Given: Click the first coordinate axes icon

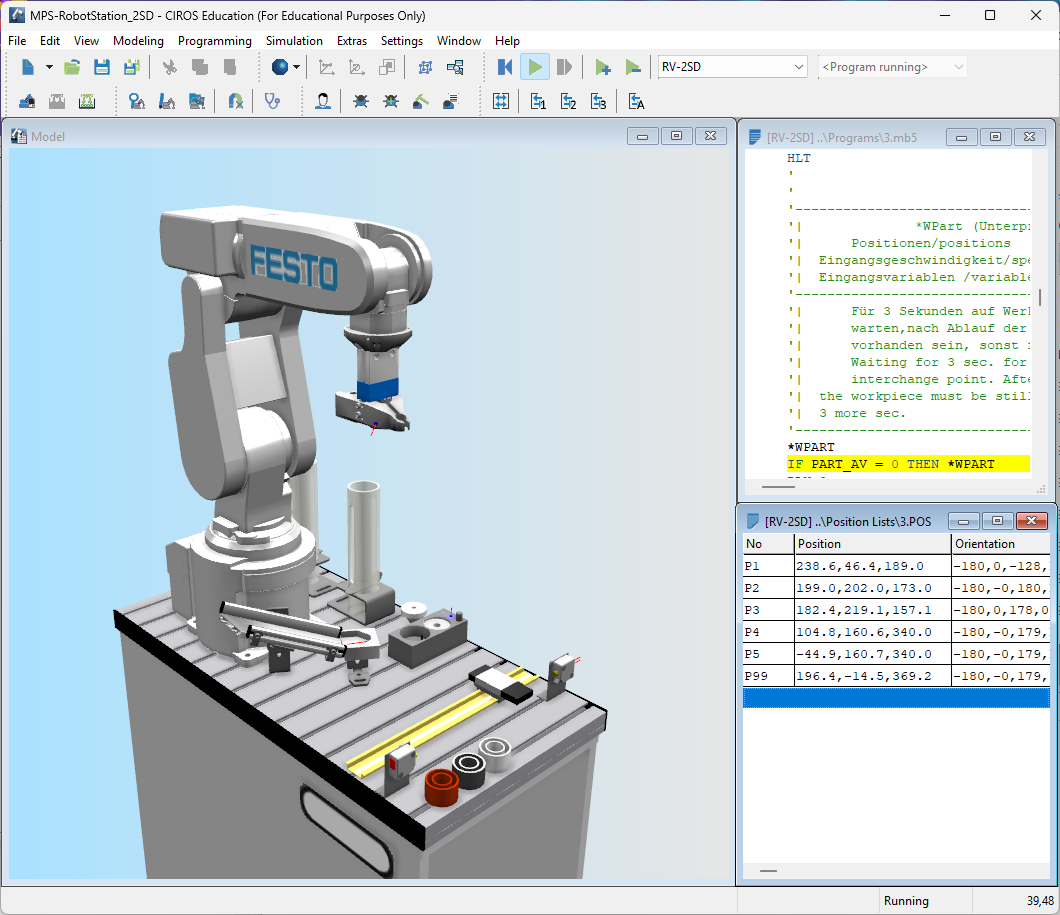Looking at the screenshot, I should pos(327,67).
